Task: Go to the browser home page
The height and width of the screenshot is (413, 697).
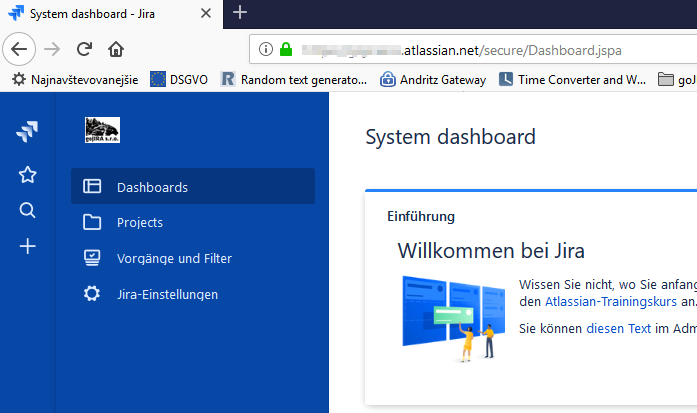Action: click(116, 49)
